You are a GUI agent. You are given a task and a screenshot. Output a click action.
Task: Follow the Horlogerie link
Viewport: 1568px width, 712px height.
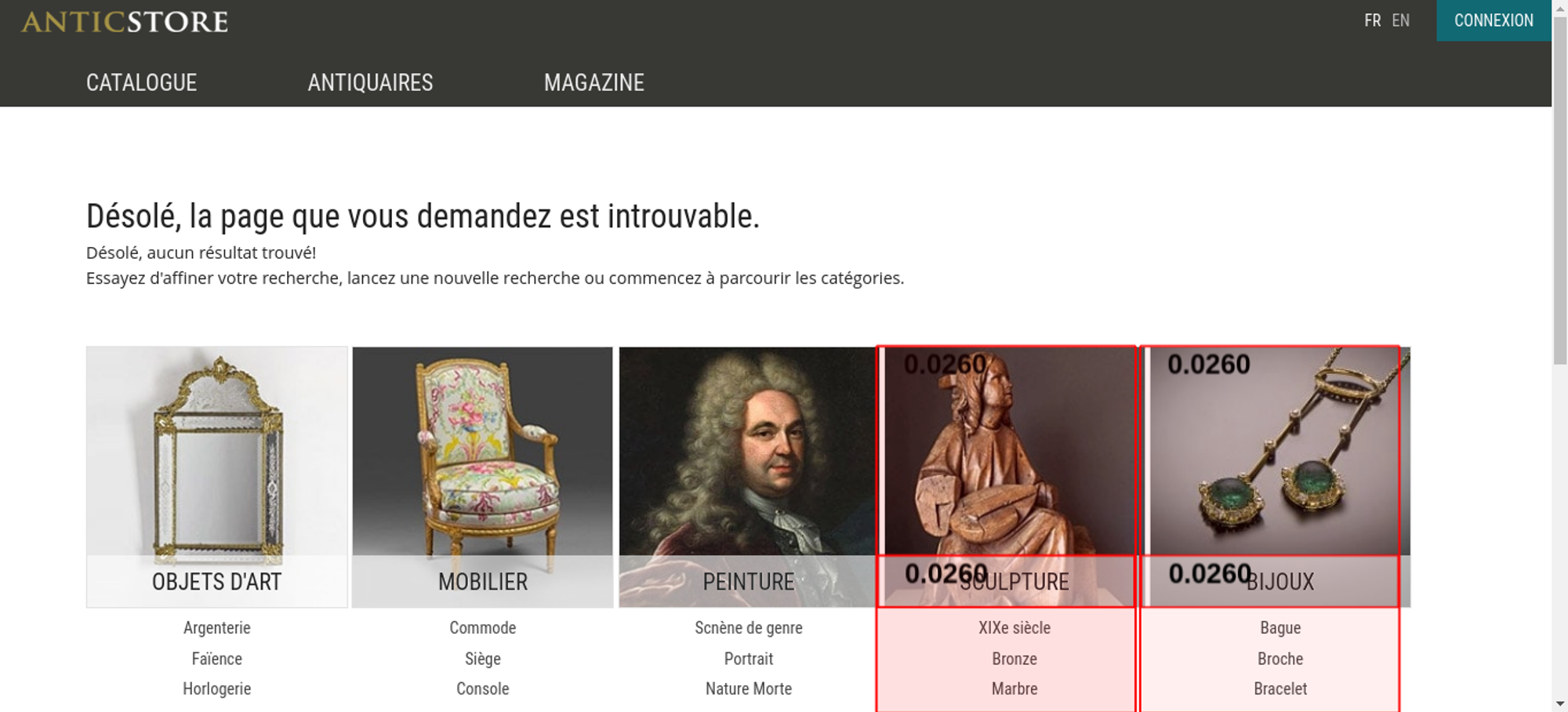pos(217,688)
